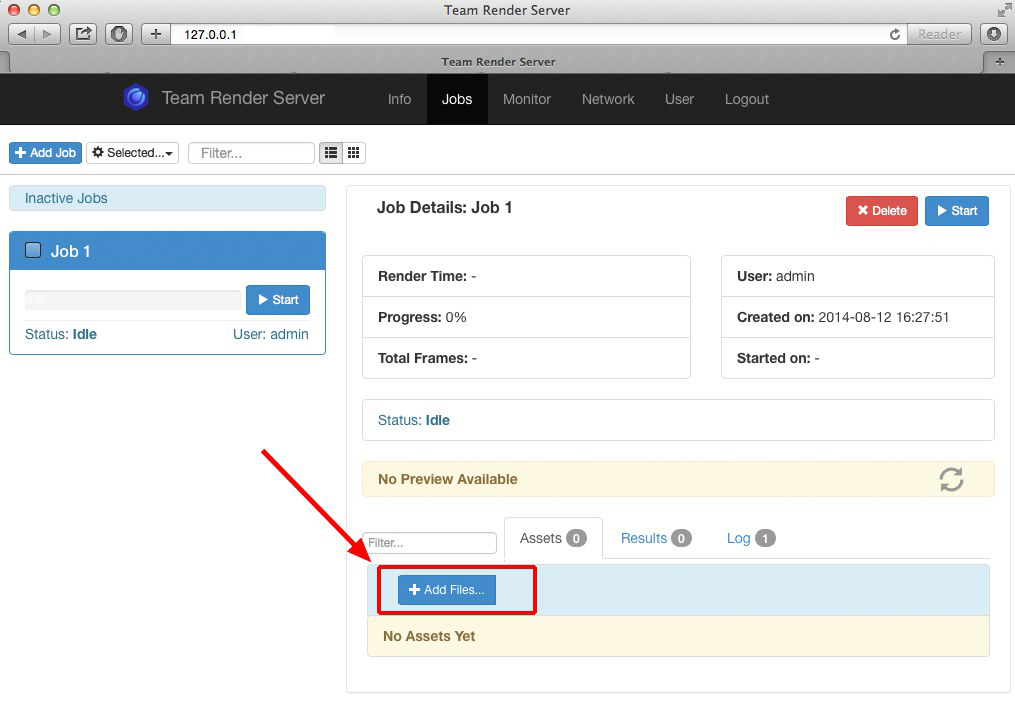This screenshot has width=1015, height=727.
Task: Open the Selected... dropdown menu
Action: click(133, 153)
